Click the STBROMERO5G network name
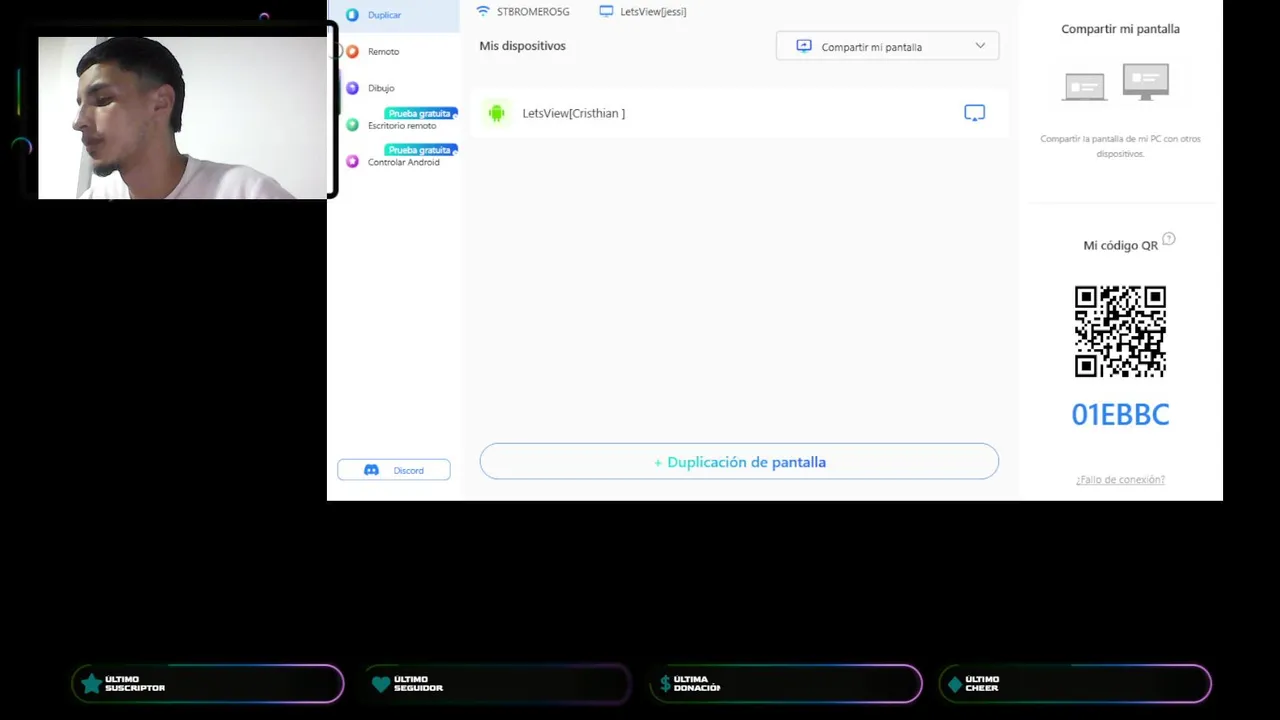This screenshot has width=1280, height=720. [533, 12]
